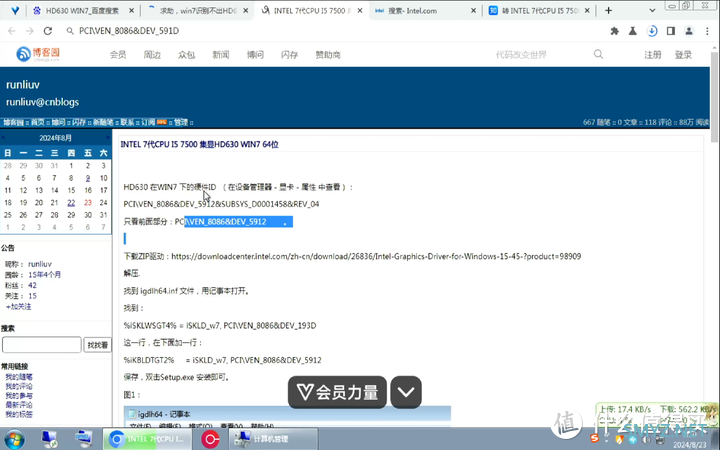
Task: Click the orange RSS icon next to 订阅
Action: click(x=161, y=122)
